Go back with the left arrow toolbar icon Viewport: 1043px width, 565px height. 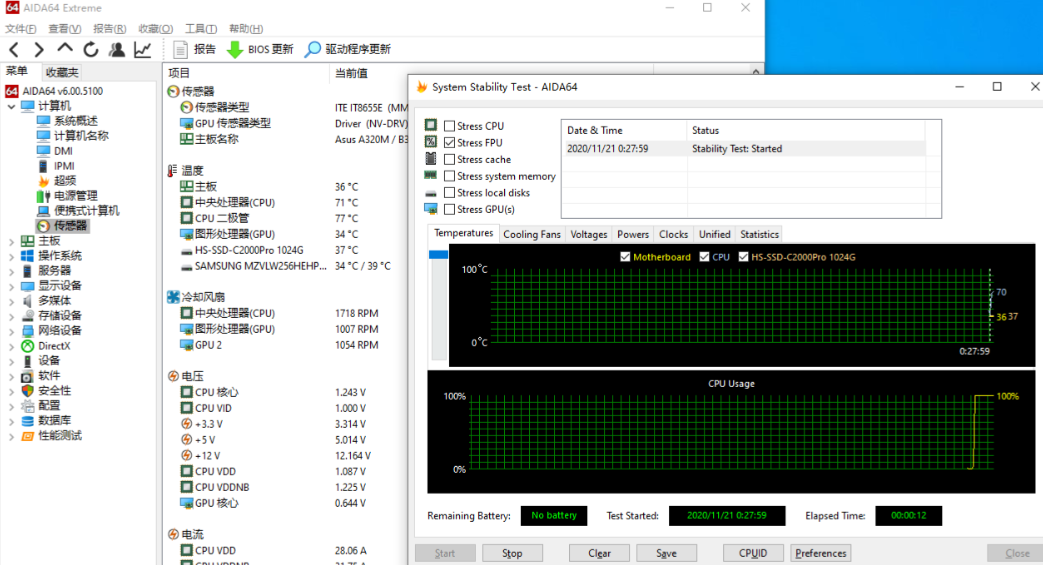click(x=14, y=49)
